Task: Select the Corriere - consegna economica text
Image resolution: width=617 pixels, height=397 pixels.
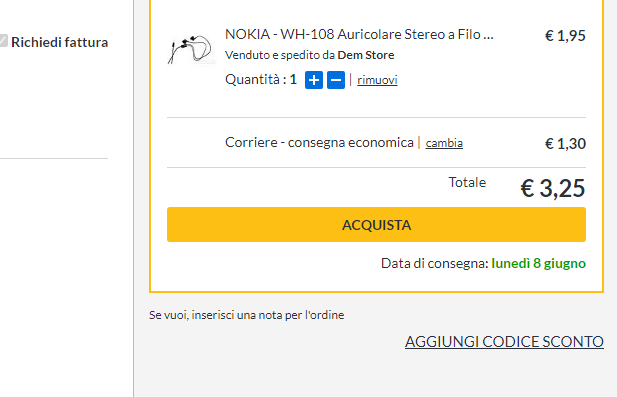Action: click(x=319, y=142)
